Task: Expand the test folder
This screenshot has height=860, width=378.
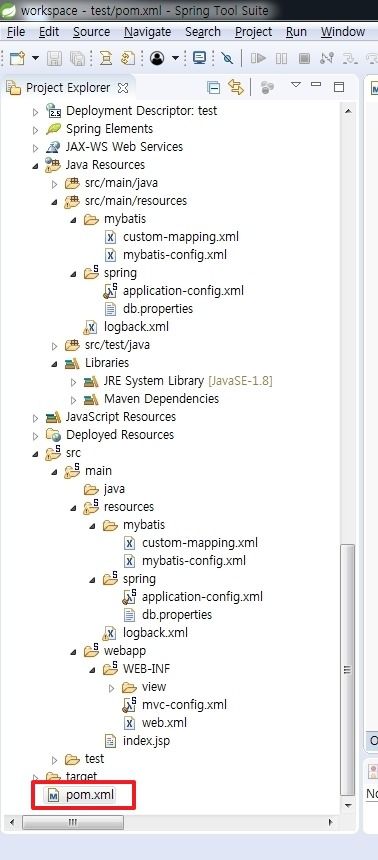Action: coord(54,760)
